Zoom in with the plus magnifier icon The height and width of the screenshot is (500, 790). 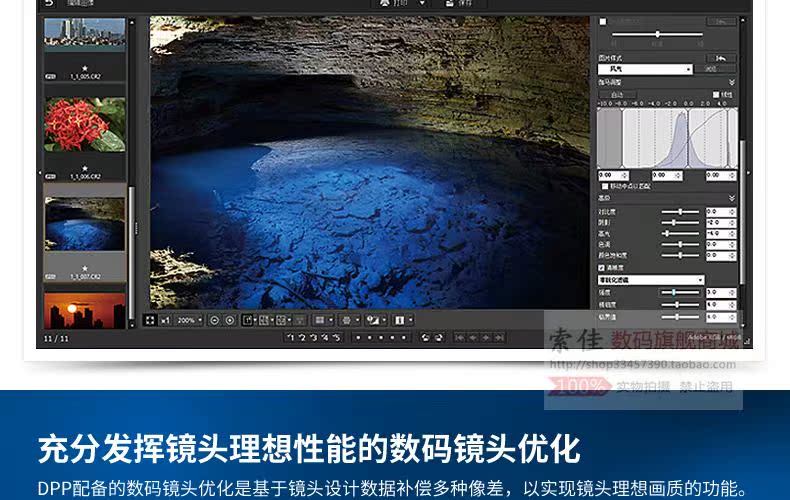[x=230, y=320]
